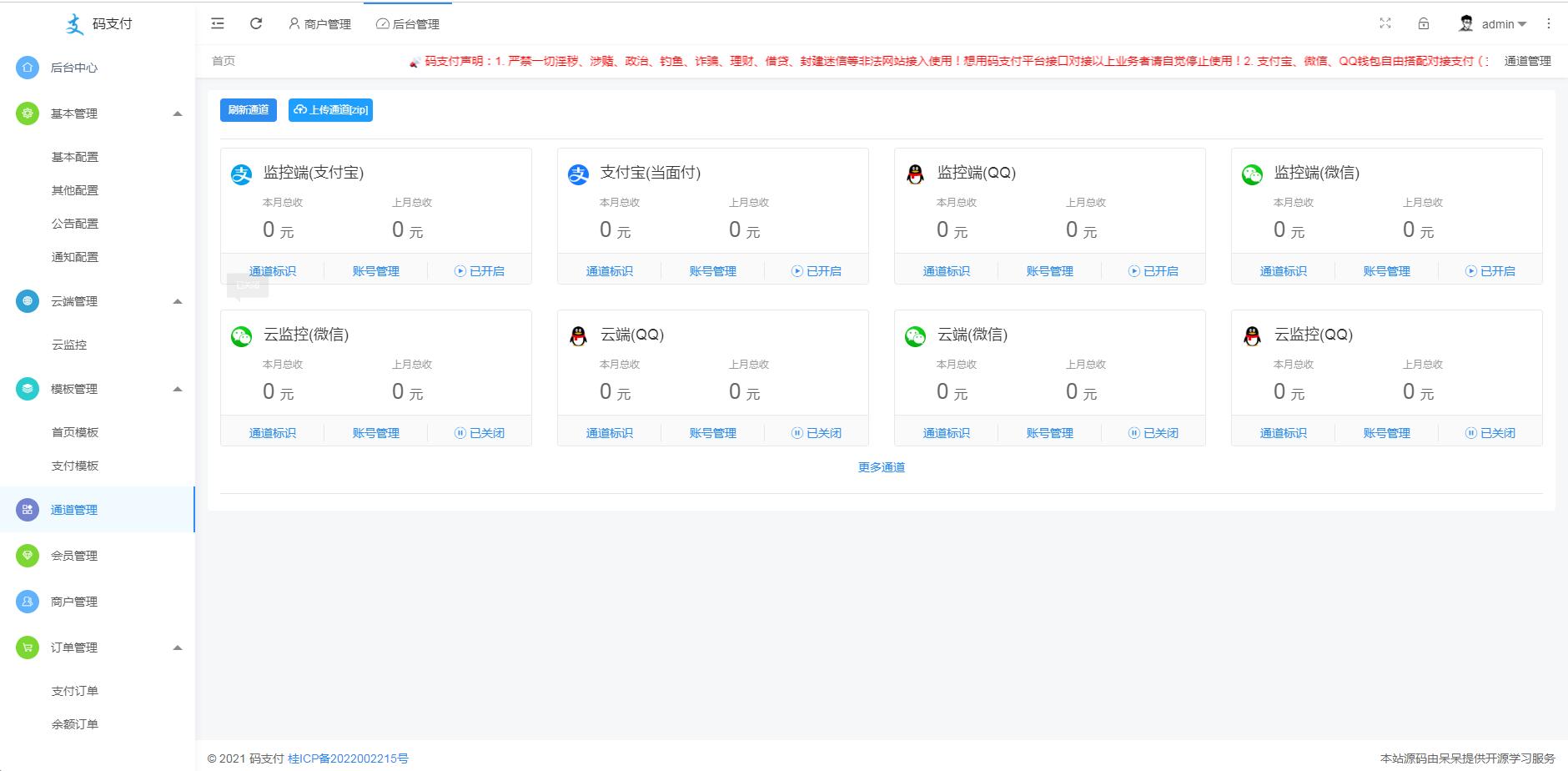The height and width of the screenshot is (771, 1568).
Task: Upload a channel zip with 上传通道 button
Action: click(330, 110)
